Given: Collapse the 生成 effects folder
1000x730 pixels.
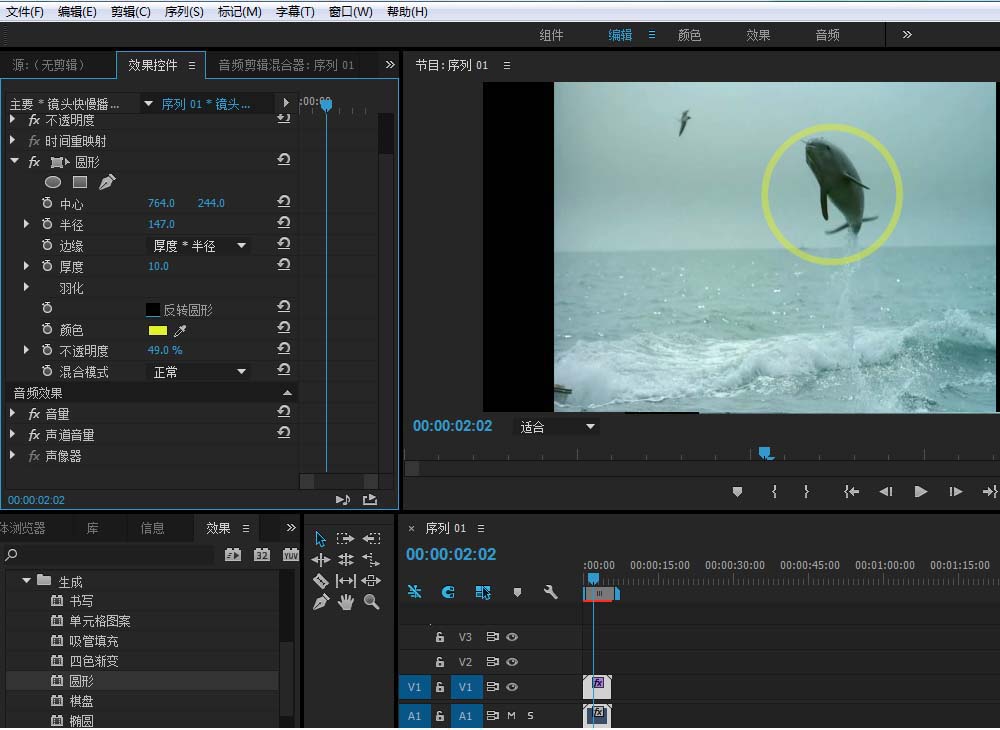Looking at the screenshot, I should (27, 581).
